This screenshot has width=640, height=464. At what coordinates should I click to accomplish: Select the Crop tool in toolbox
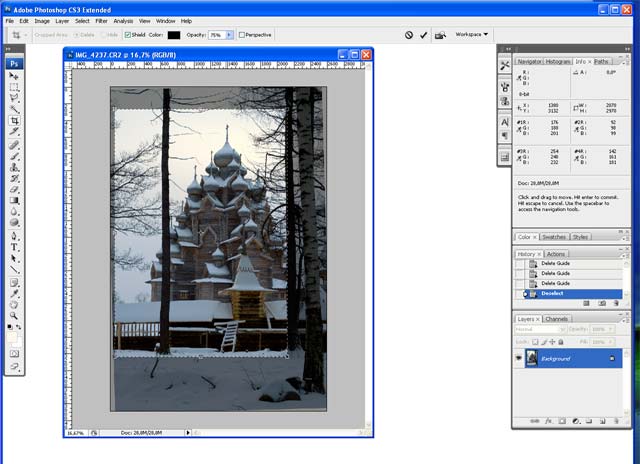click(15, 120)
